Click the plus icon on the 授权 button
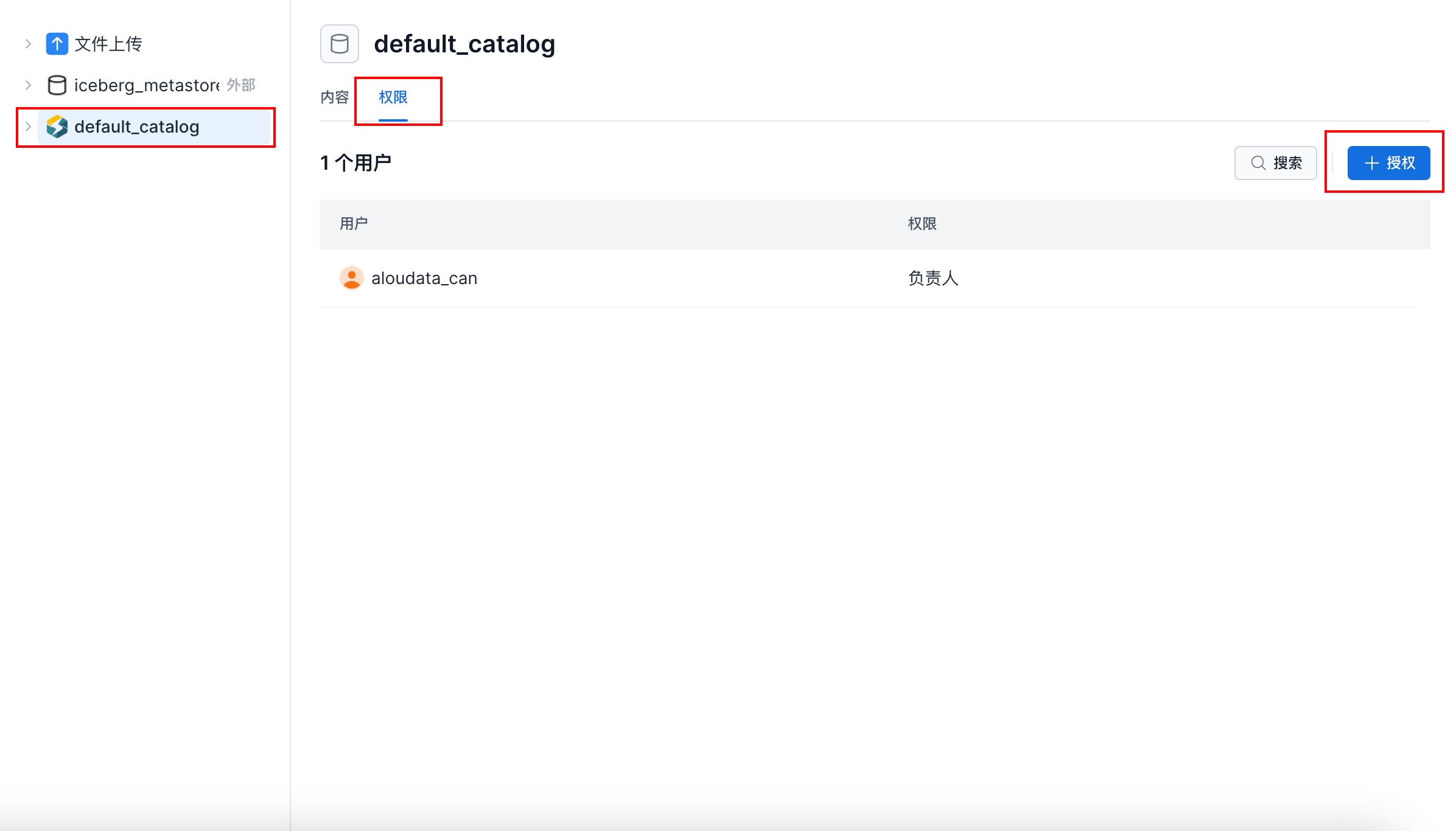 tap(1371, 163)
